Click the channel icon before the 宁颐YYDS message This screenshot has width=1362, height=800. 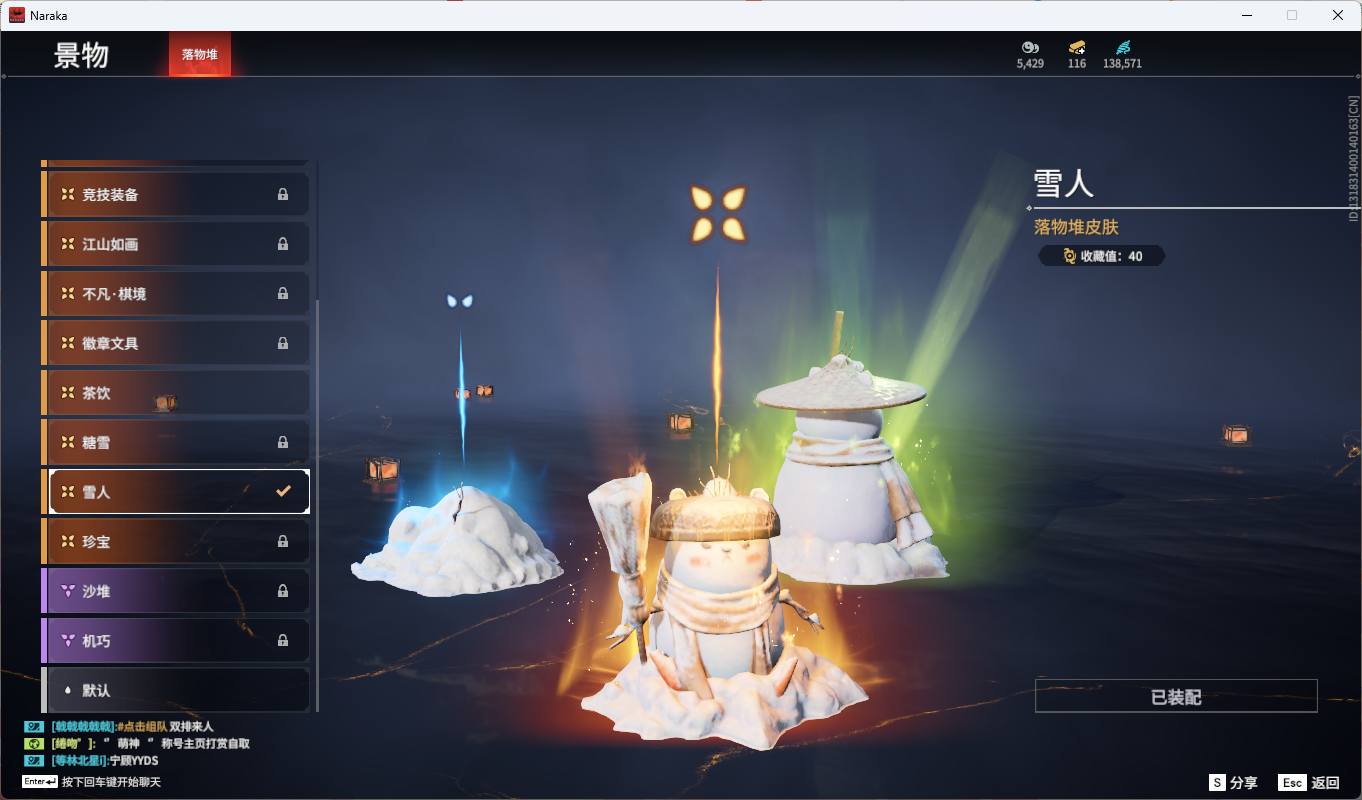33,761
